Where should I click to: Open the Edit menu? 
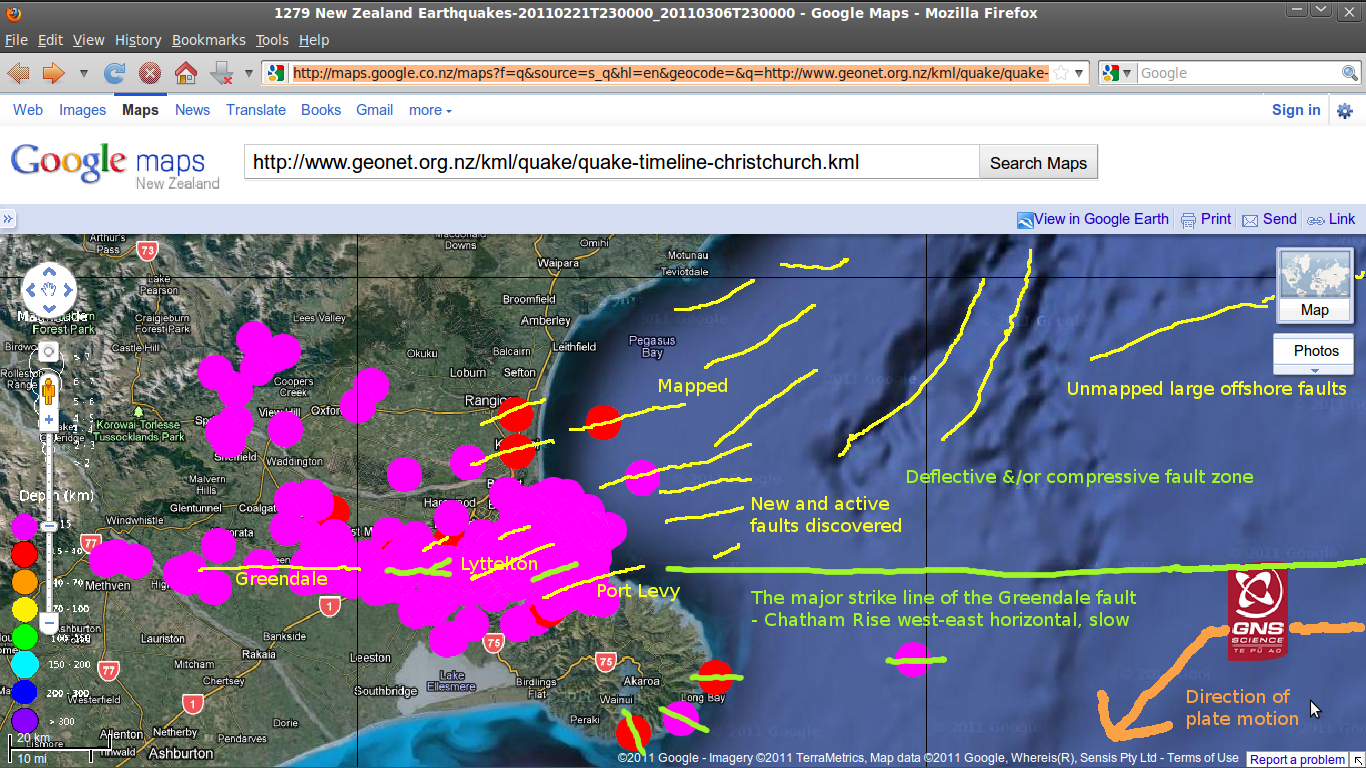(x=50, y=40)
